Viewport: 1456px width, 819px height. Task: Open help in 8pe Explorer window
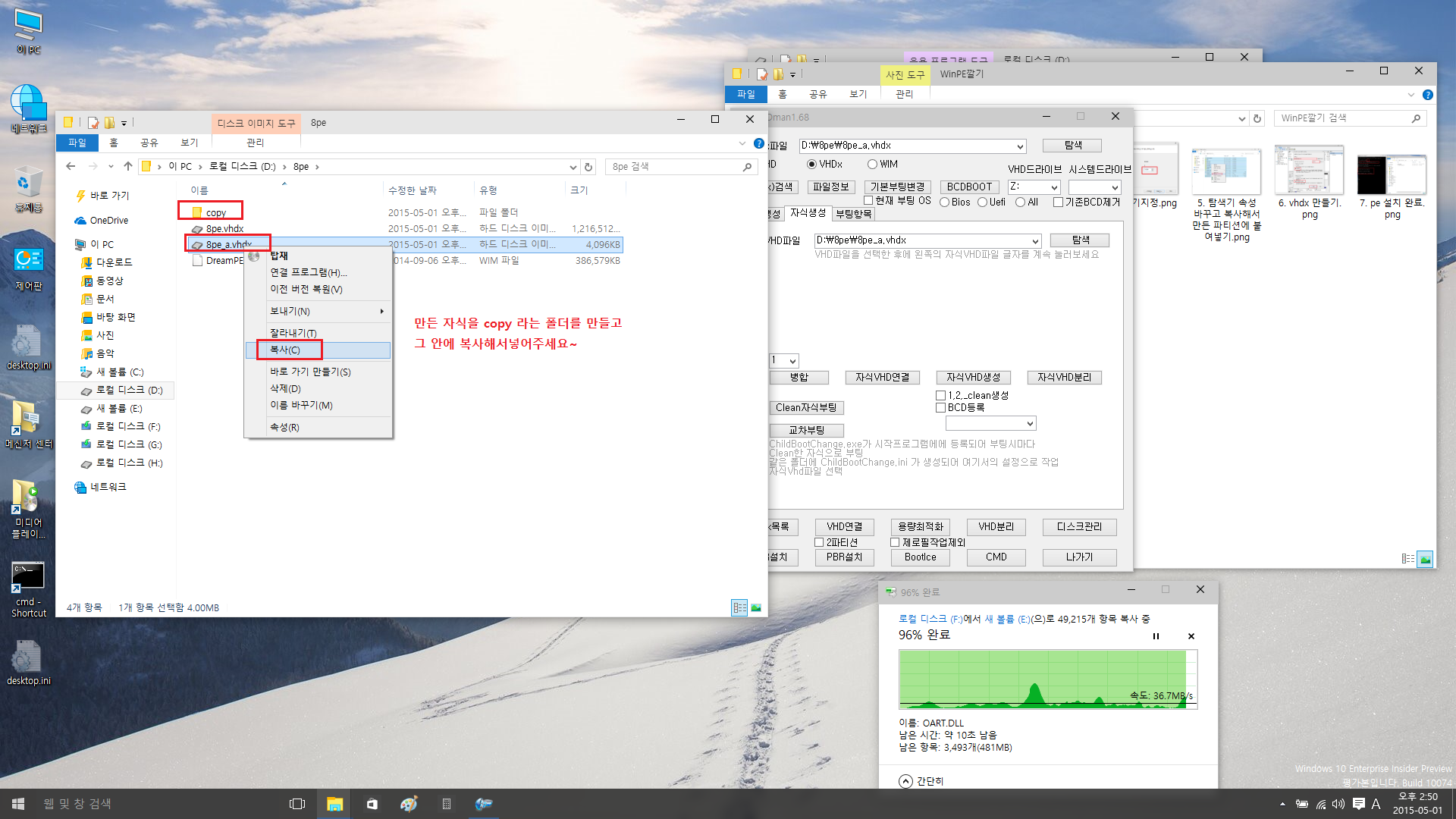point(758,143)
